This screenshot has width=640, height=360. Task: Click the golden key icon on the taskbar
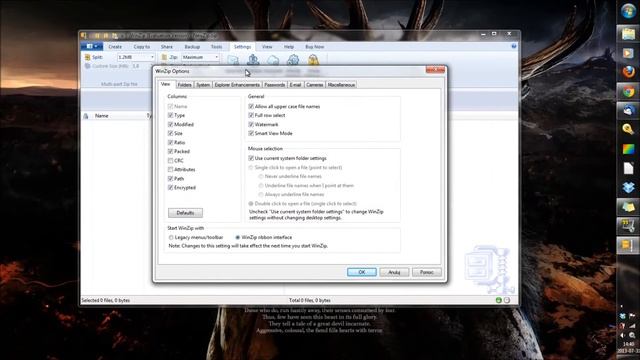[628, 130]
